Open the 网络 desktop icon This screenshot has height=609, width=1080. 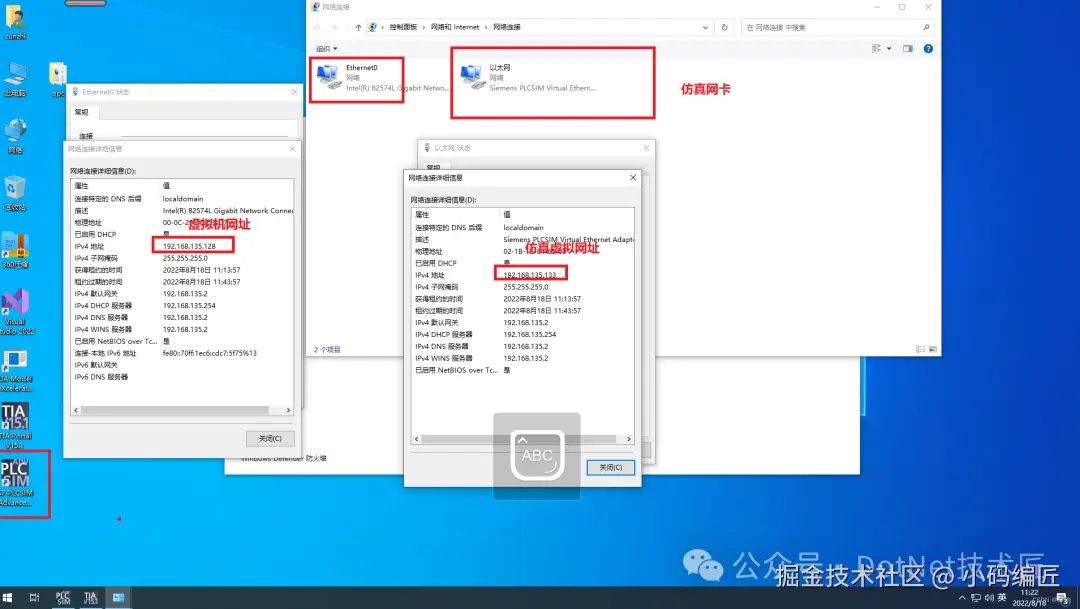click(x=15, y=135)
